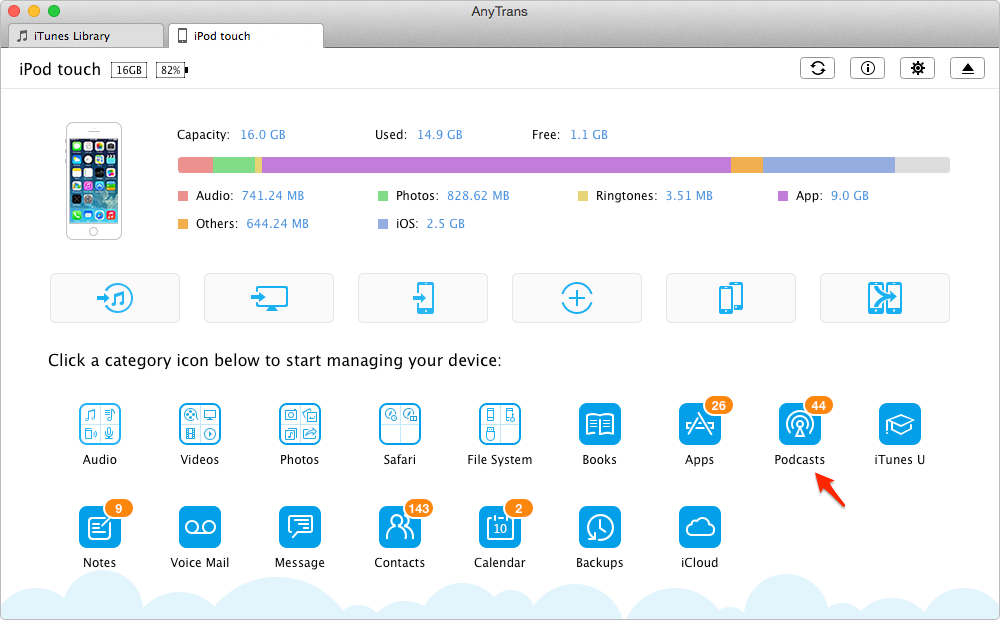
Task: Click the Others orange legend swatch
Action: (183, 224)
